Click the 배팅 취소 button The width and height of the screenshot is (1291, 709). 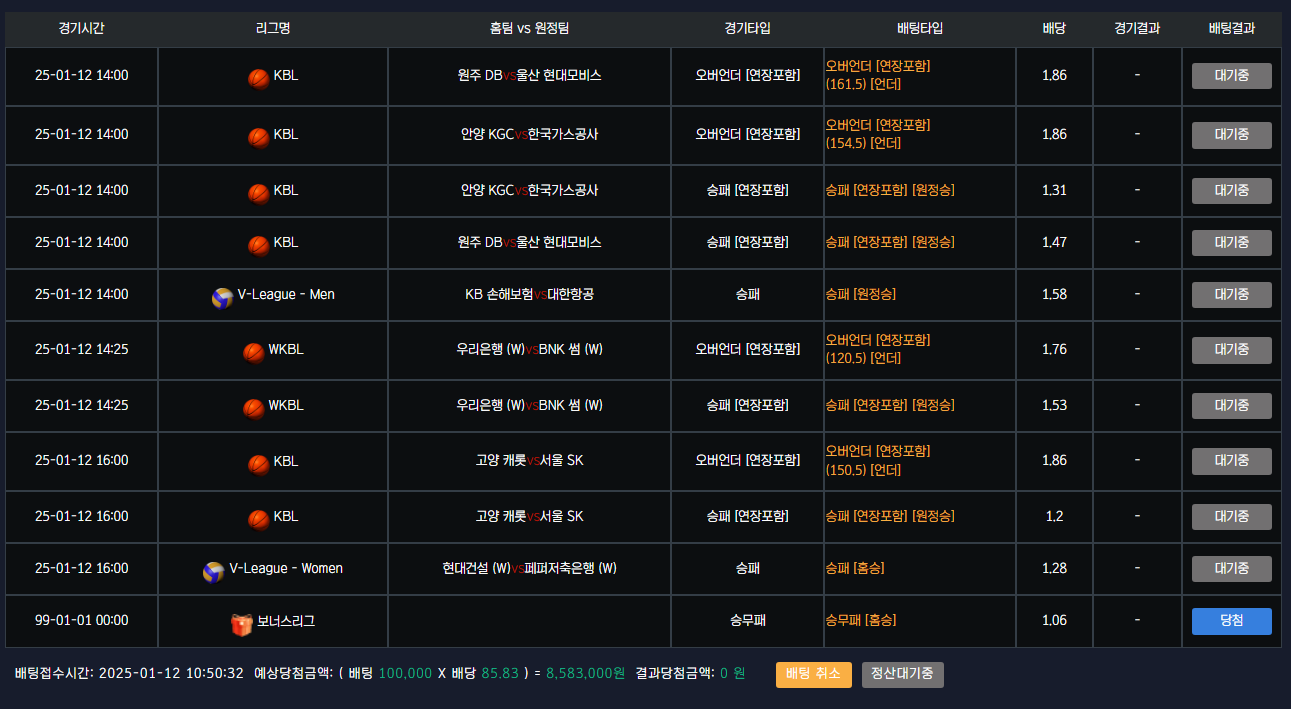(814, 674)
